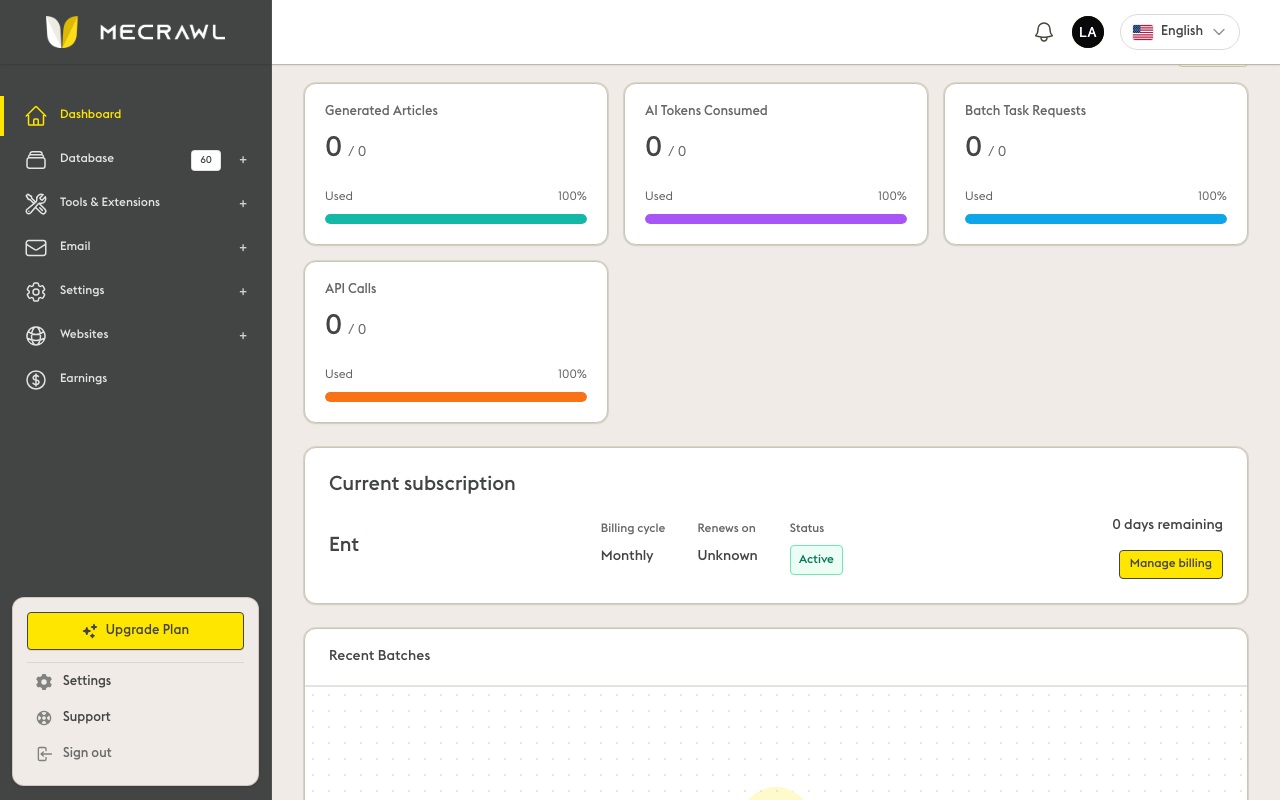Screen dimensions: 1280x800
Task: Expand the Websites submenu plus
Action: [243, 335]
